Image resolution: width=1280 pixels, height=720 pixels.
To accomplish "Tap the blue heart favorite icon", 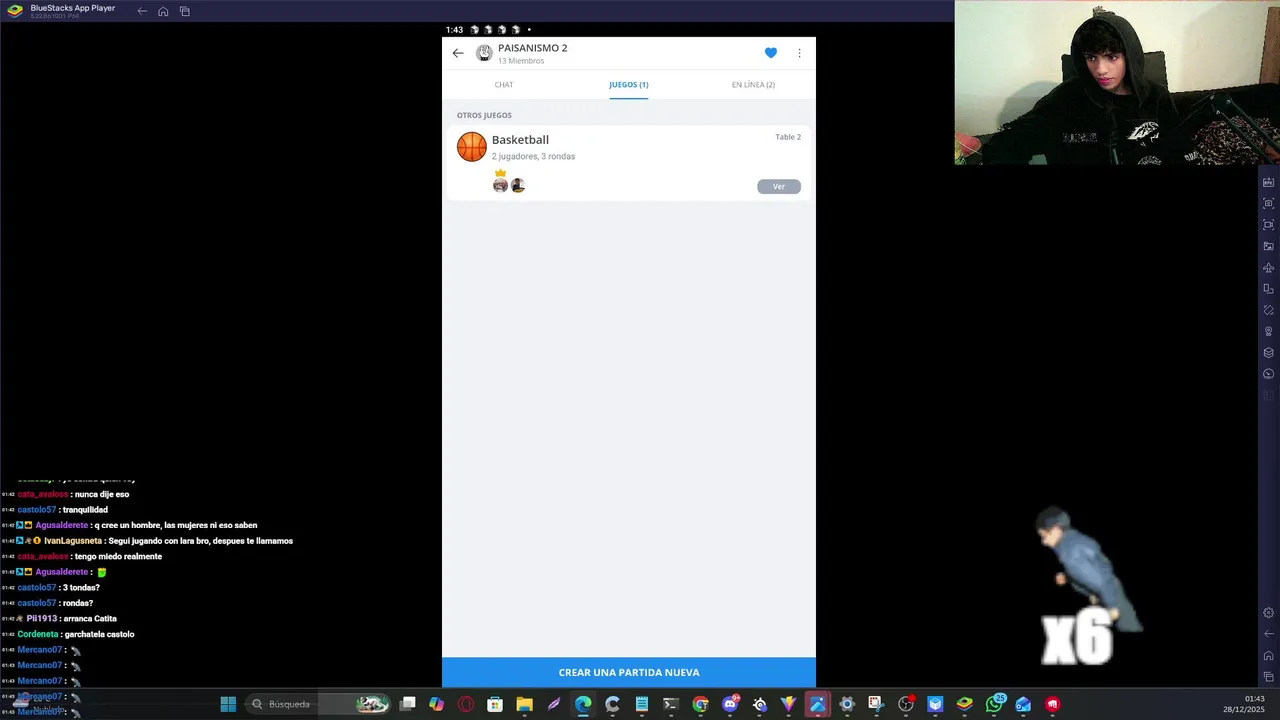I will coord(771,53).
